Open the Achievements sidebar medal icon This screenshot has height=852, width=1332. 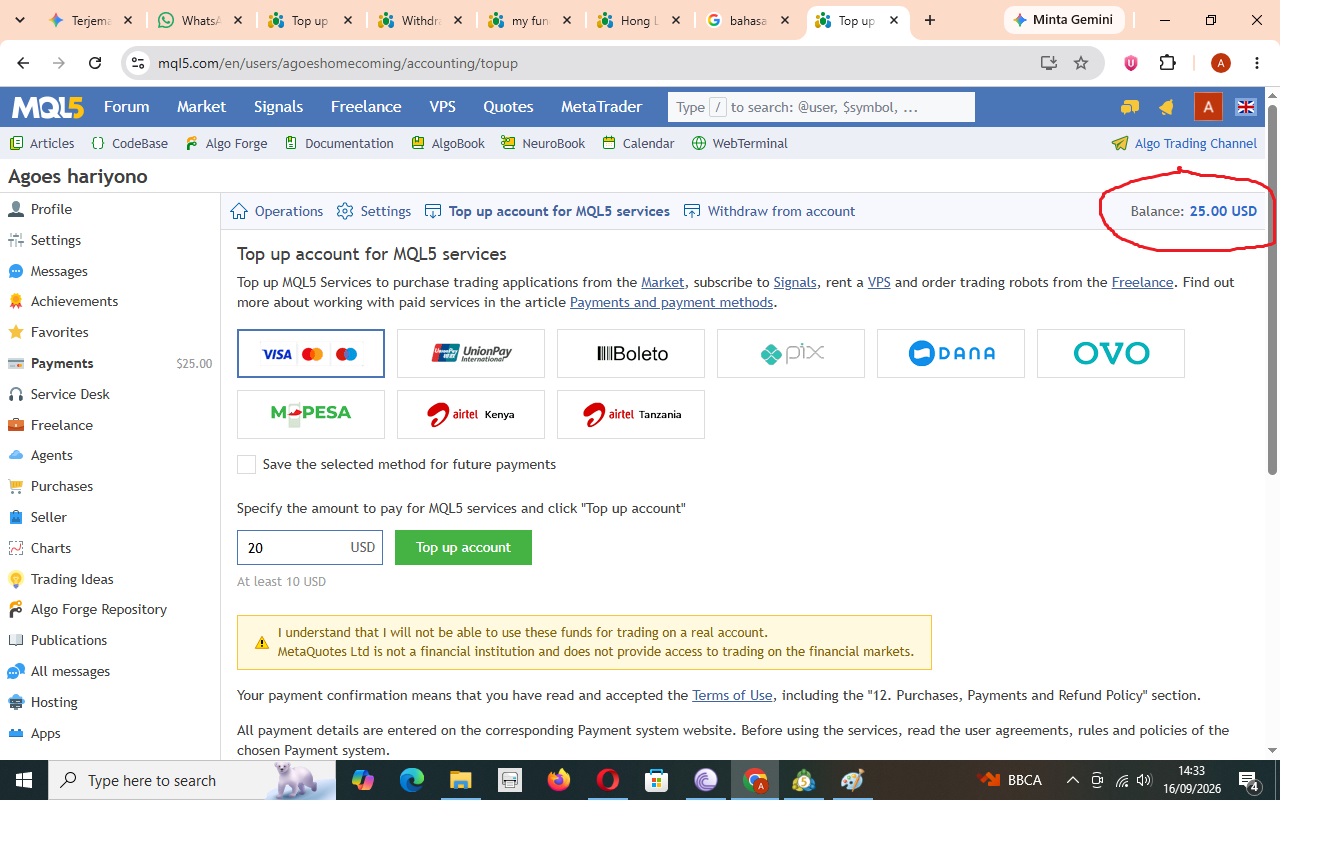pyautogui.click(x=15, y=301)
